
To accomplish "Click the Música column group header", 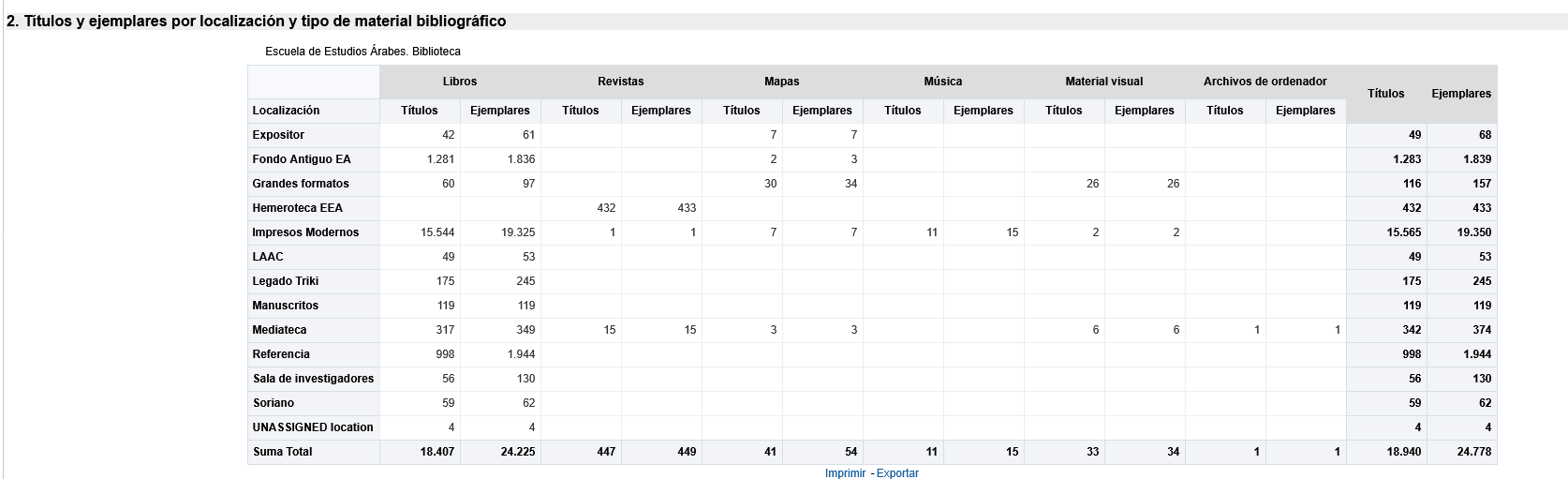I will [x=943, y=82].
